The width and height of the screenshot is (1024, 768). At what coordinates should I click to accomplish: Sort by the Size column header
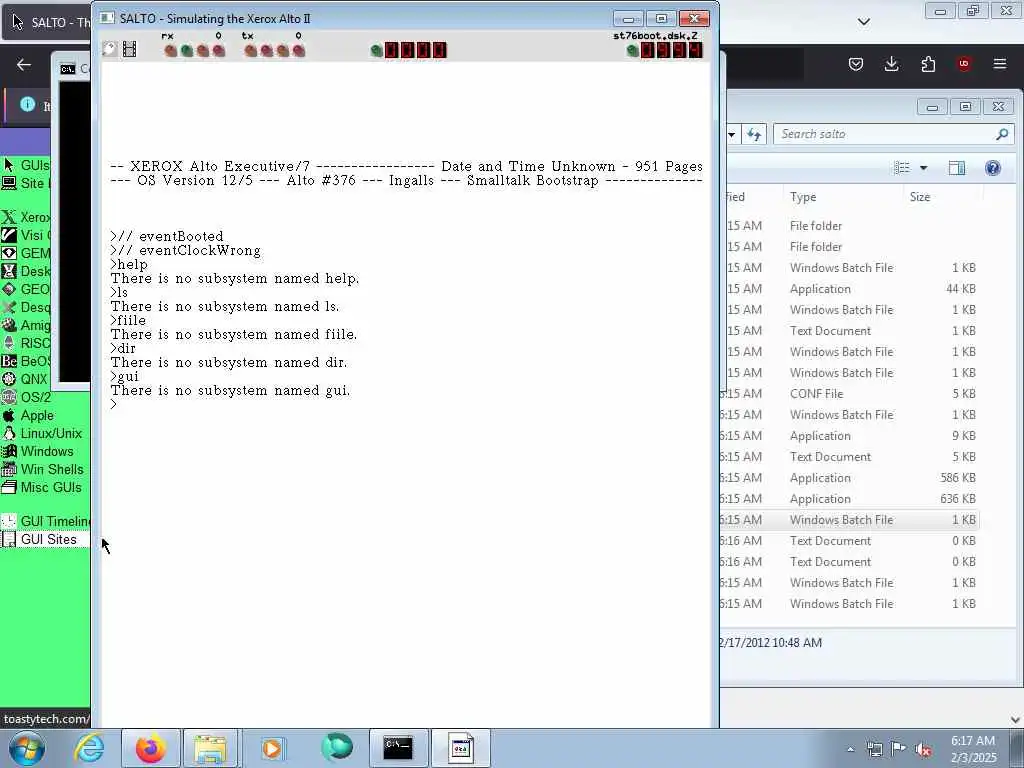tap(920, 197)
